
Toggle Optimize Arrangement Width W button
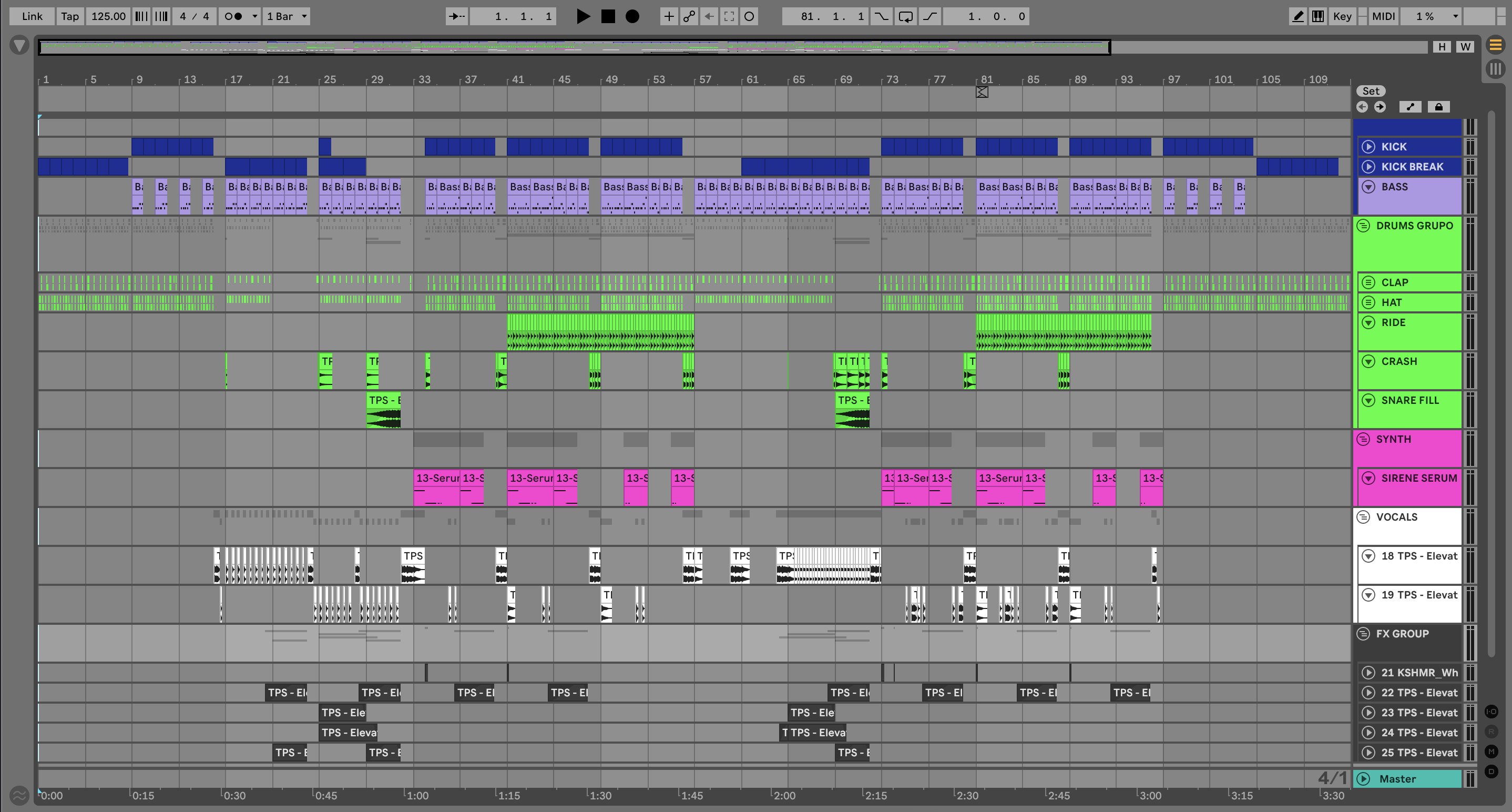[x=1466, y=47]
